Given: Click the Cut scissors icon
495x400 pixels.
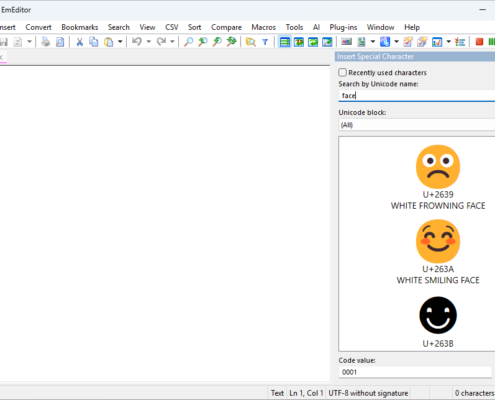Looking at the screenshot, I should coord(79,42).
